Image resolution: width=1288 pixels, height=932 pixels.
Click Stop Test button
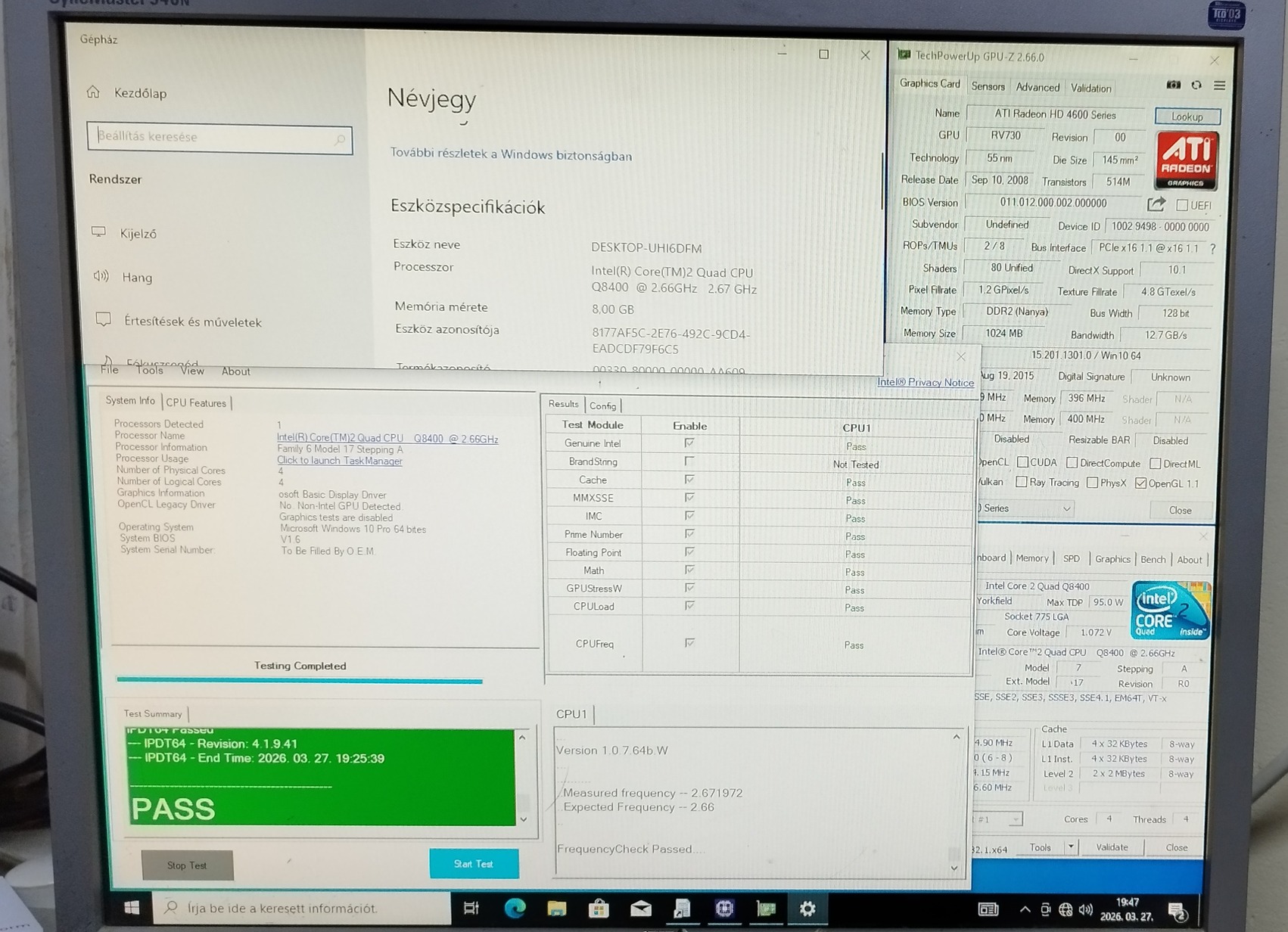187,865
